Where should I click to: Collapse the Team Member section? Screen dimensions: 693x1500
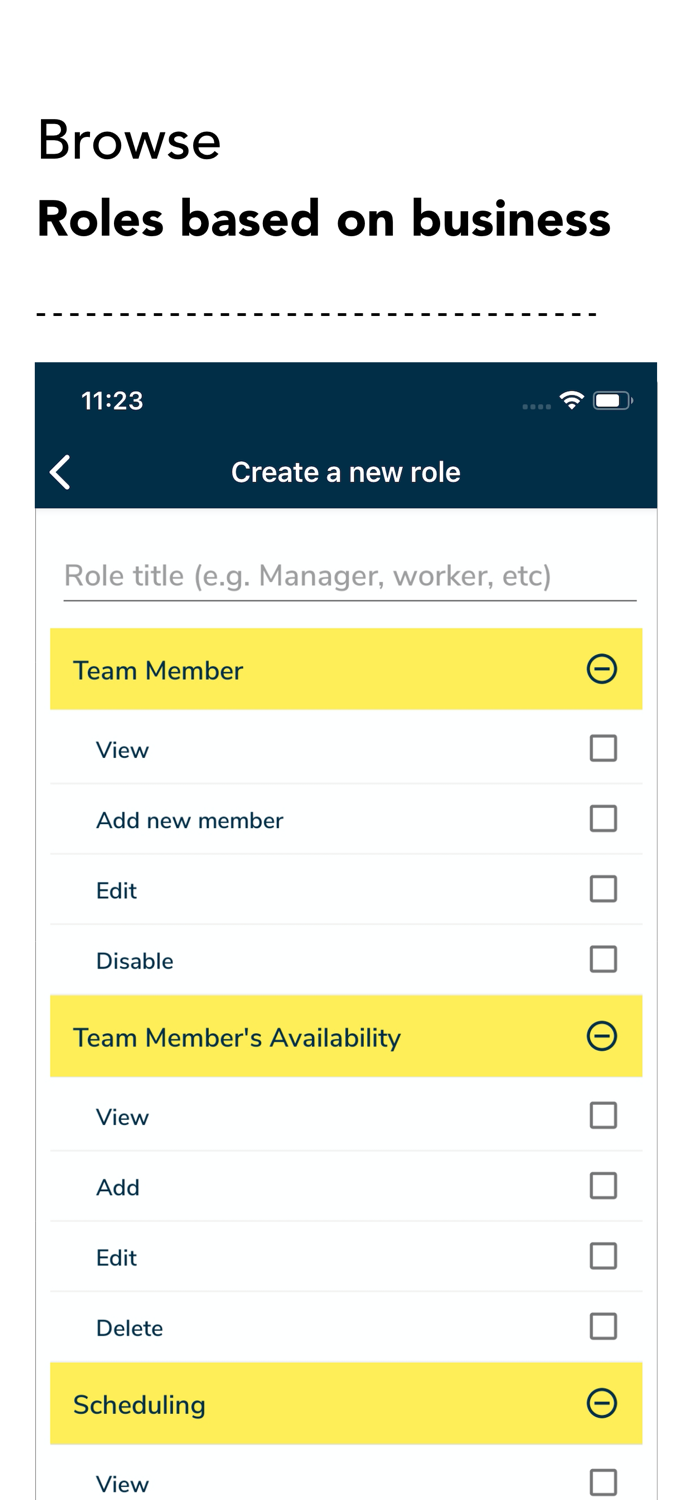(x=603, y=669)
